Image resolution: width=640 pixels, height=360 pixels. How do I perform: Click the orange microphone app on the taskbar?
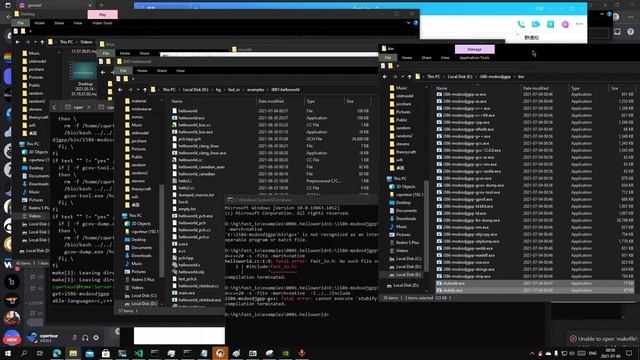pyautogui.click(x=302, y=353)
